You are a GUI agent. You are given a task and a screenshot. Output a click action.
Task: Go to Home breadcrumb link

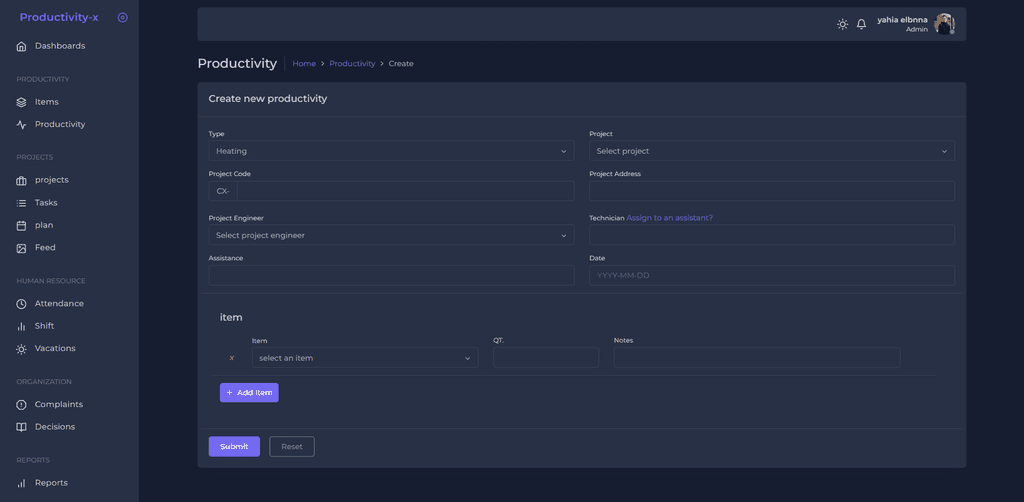304,64
